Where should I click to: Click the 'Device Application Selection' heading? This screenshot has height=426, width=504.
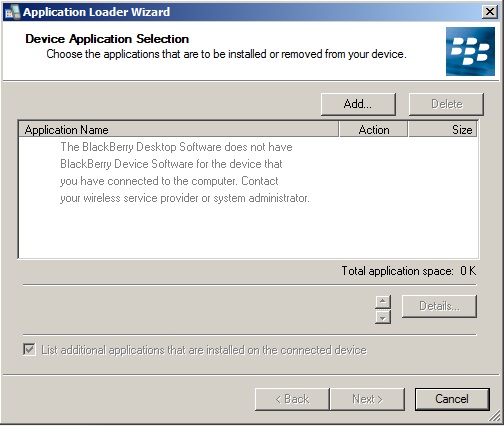tap(107, 39)
